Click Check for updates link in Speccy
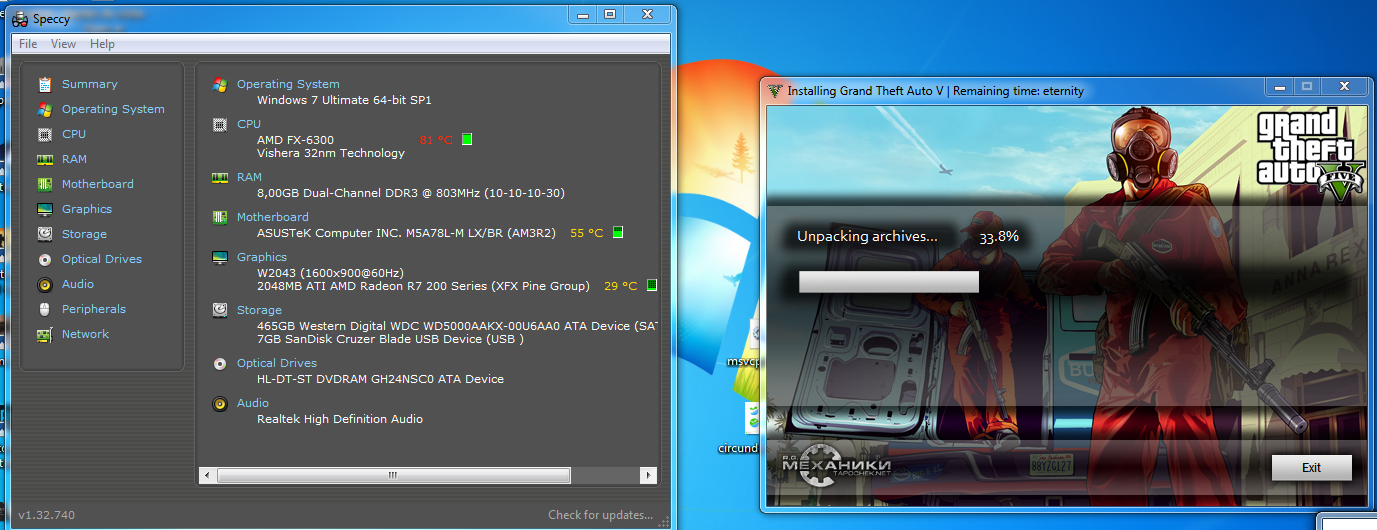The image size is (1377, 530). click(600, 515)
